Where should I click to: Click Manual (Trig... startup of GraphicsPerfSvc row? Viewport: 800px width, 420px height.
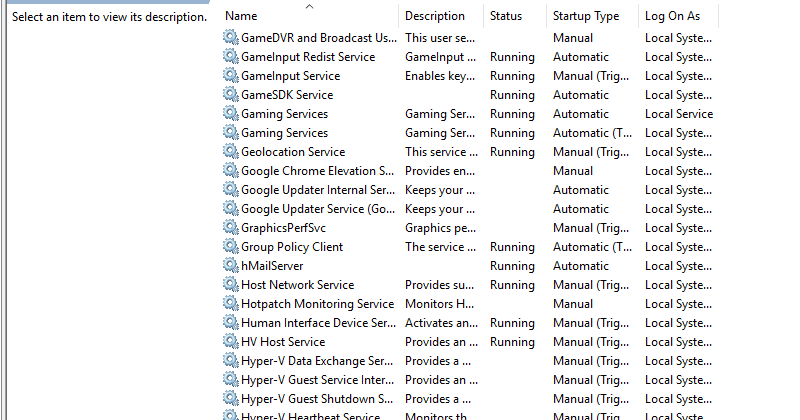click(591, 228)
